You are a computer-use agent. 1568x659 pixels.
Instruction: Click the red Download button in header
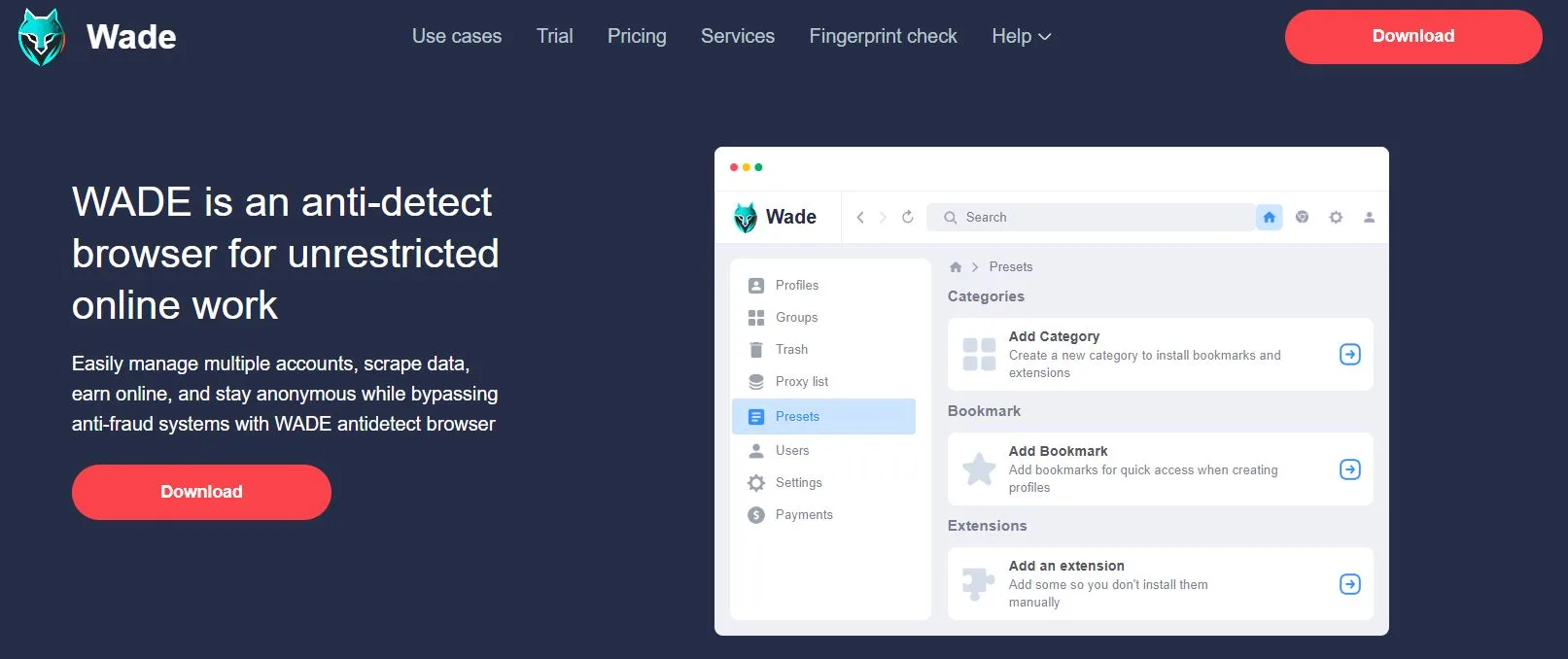1413,37
